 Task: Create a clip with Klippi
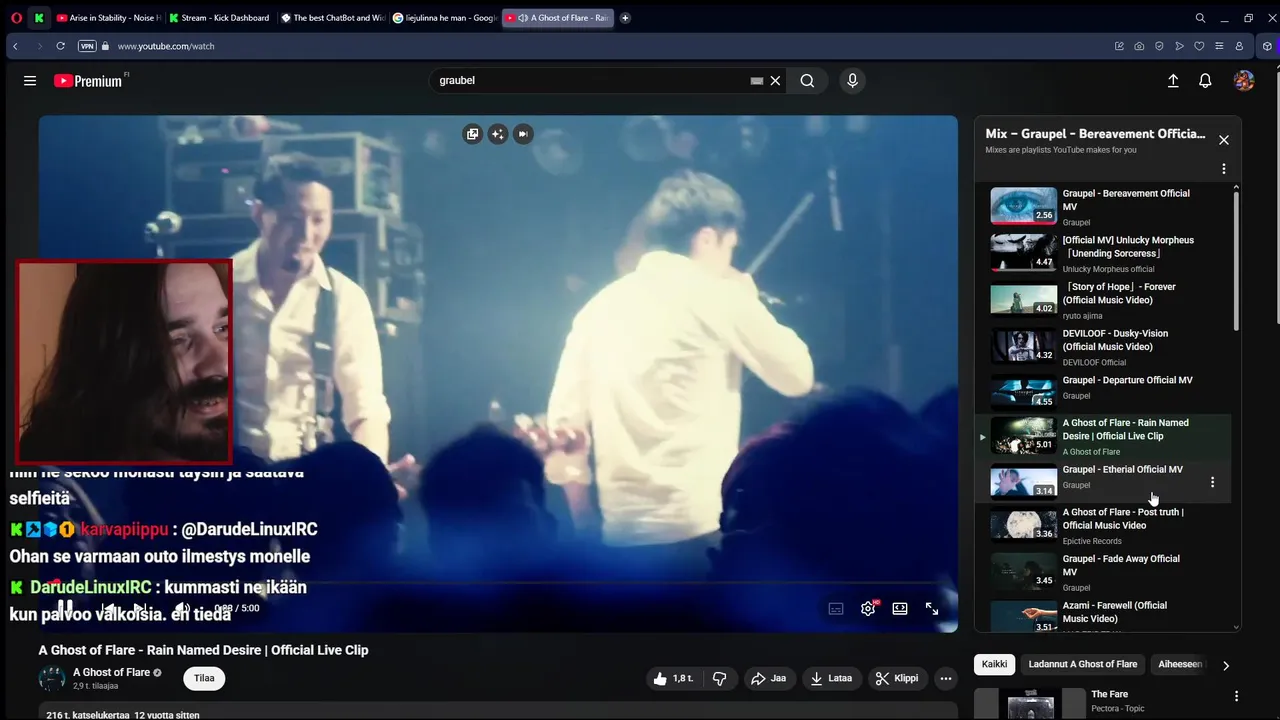[897, 678]
